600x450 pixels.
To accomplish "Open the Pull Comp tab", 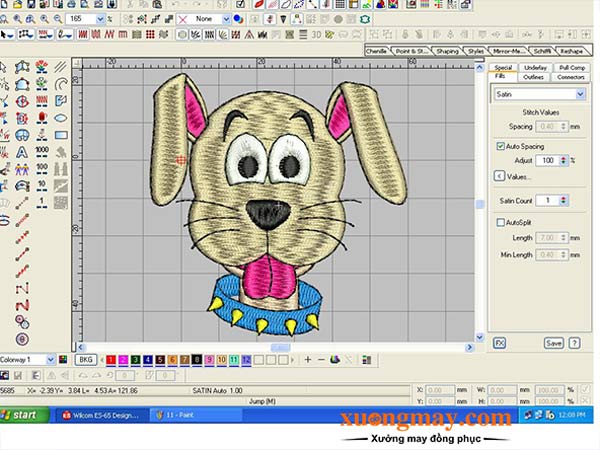I will coord(571,67).
